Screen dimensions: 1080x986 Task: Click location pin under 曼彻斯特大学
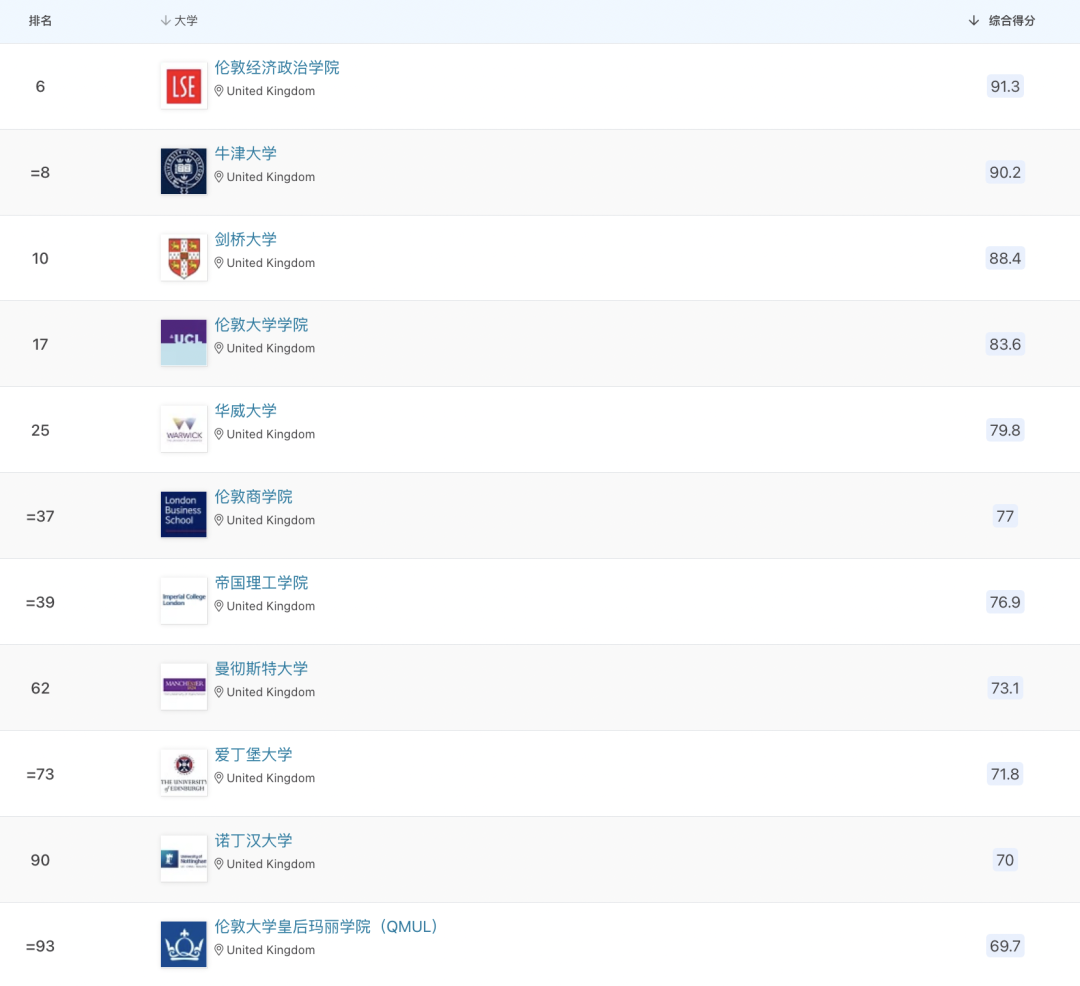coord(219,692)
